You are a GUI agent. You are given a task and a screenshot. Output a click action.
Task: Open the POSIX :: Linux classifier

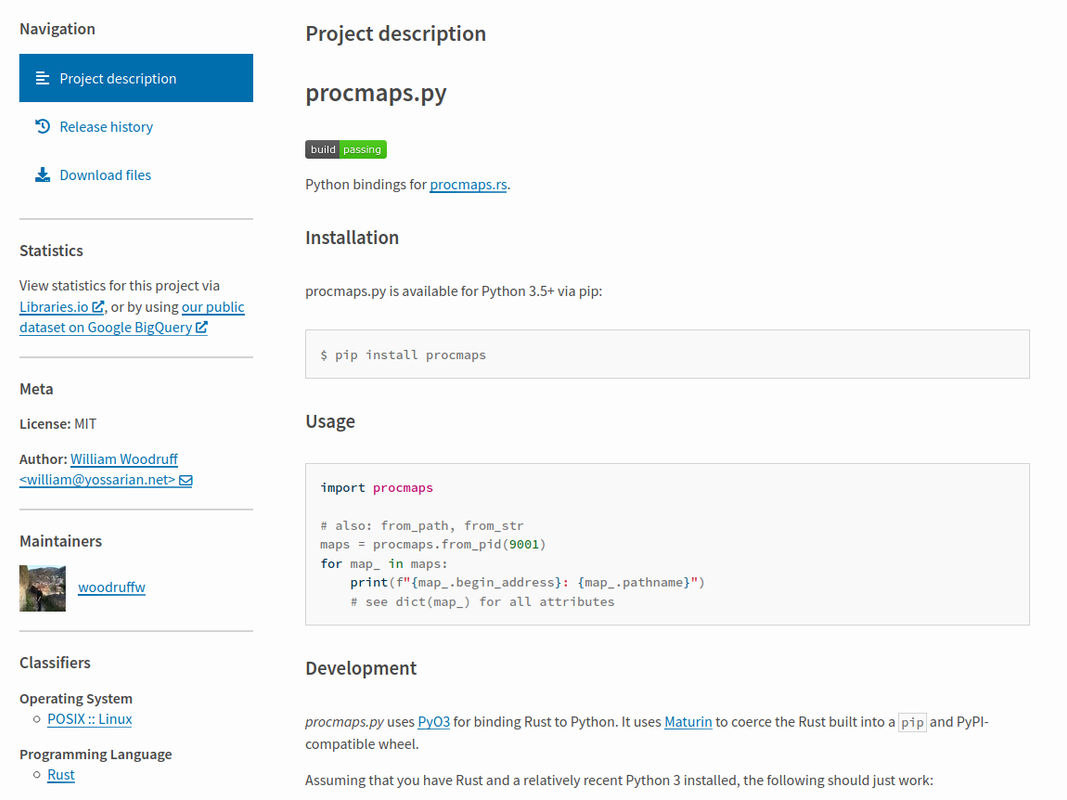[90, 719]
